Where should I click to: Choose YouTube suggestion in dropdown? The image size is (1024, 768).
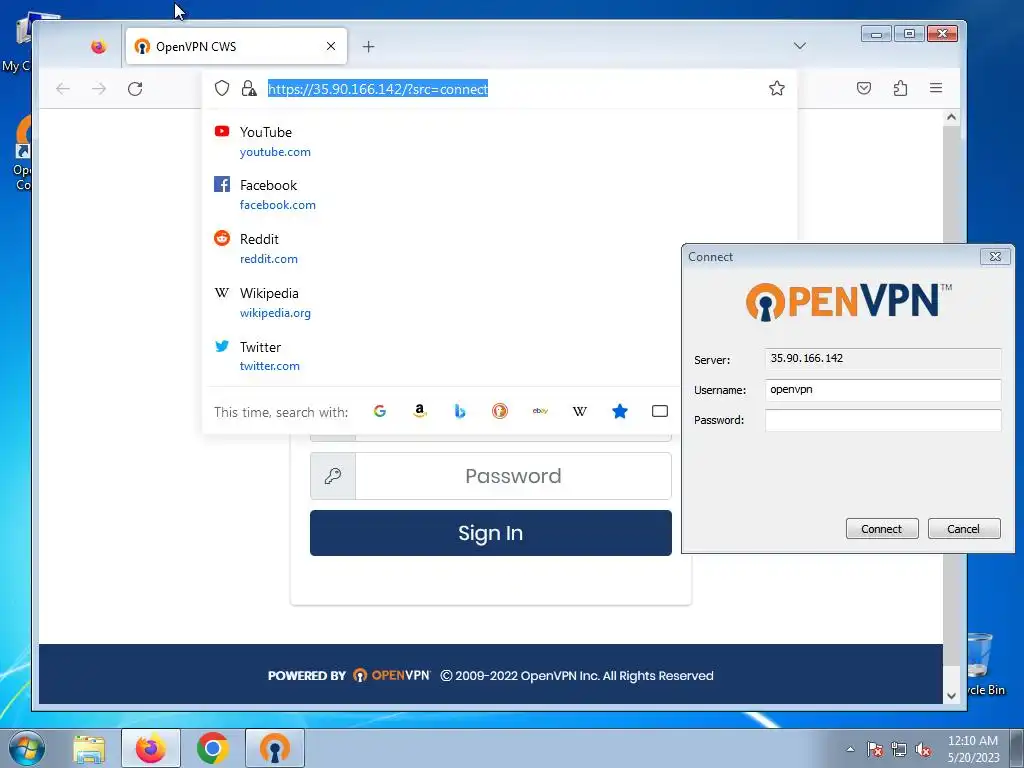[500, 142]
